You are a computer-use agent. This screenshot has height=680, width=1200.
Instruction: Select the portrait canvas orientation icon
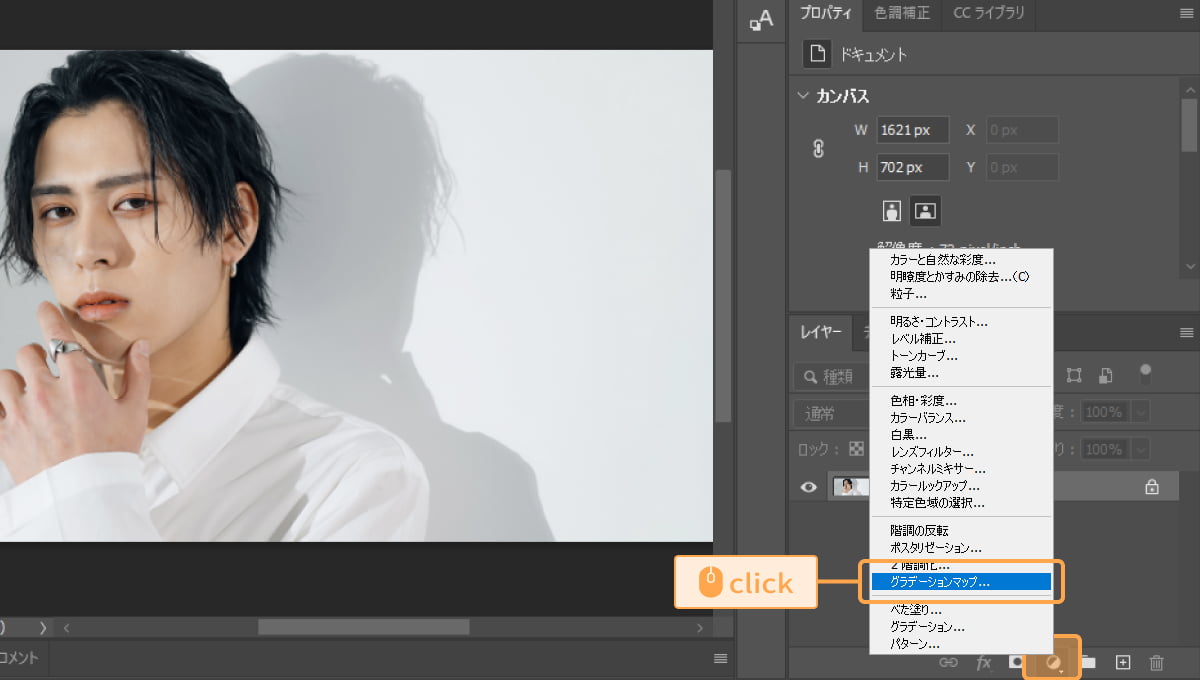click(x=892, y=211)
